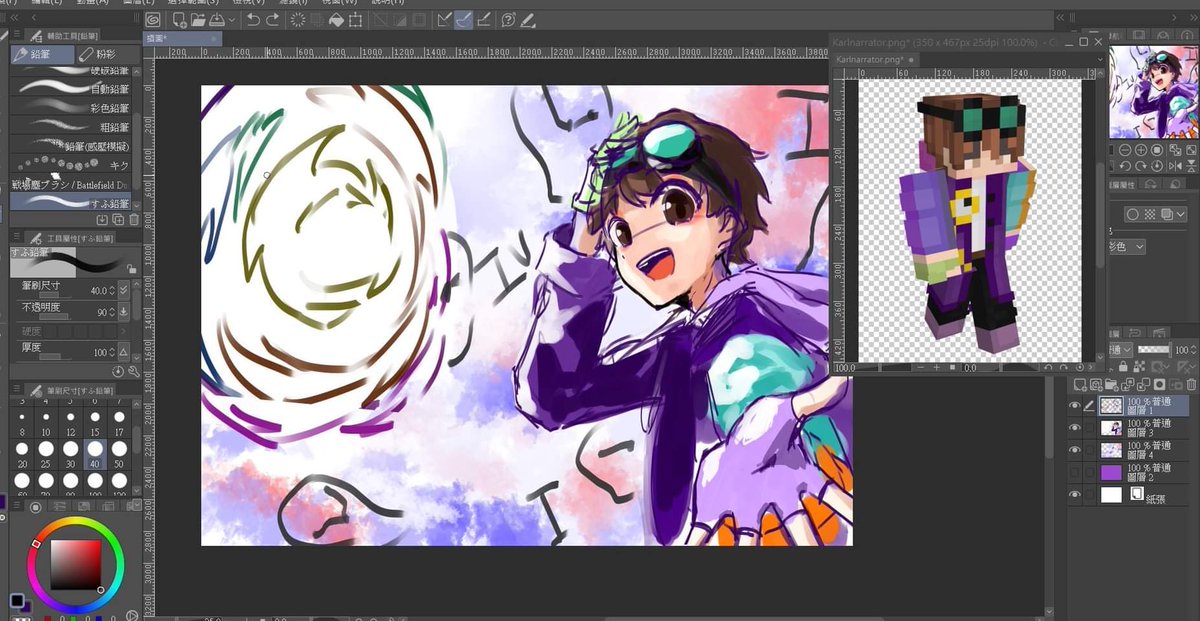Expand the Save options arrow
This screenshot has height=621, width=1200.
coord(232,19)
